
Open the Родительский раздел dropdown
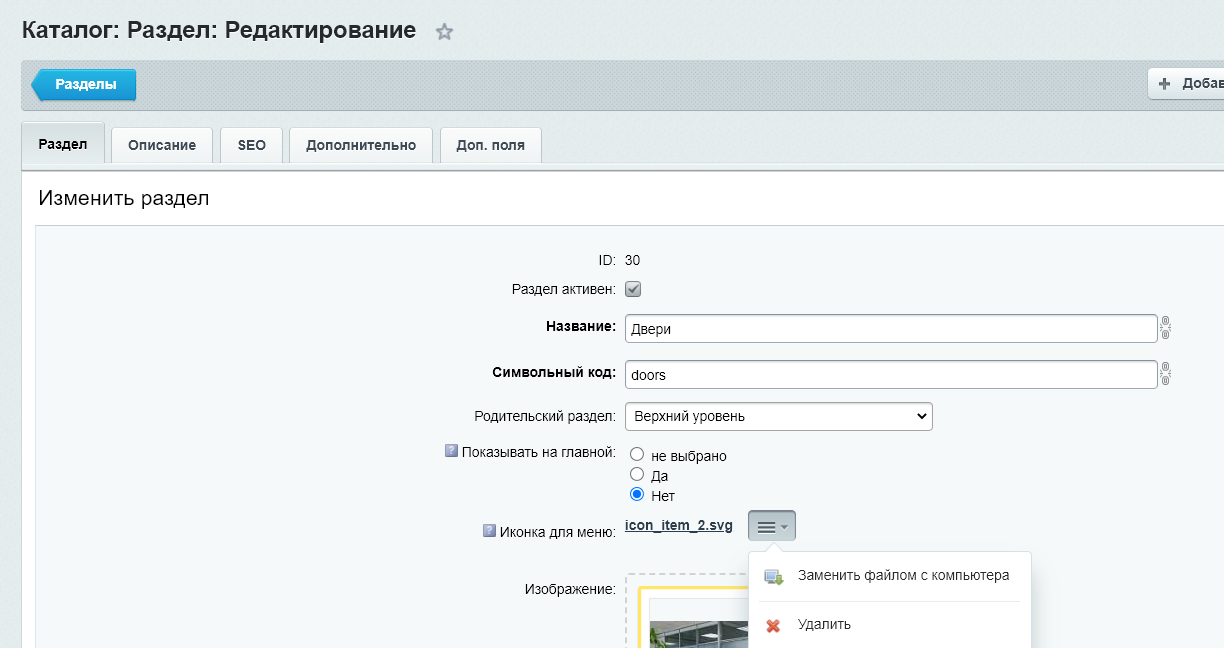click(x=778, y=416)
